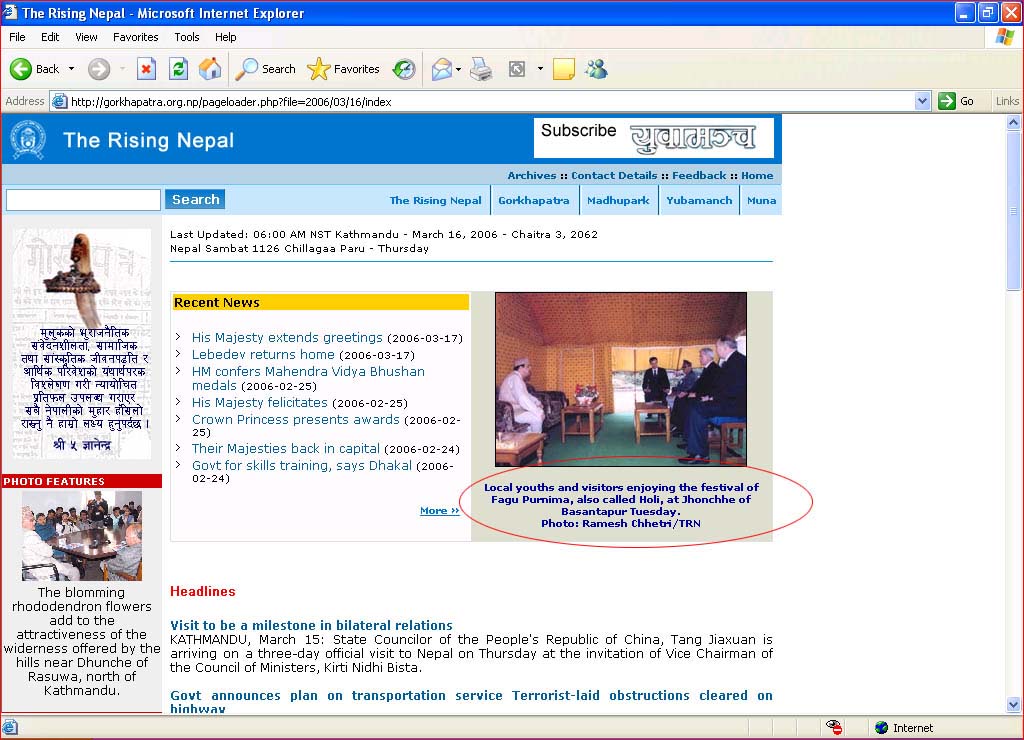
Task: Refresh the page using the toolbar icon
Action: pyautogui.click(x=178, y=69)
